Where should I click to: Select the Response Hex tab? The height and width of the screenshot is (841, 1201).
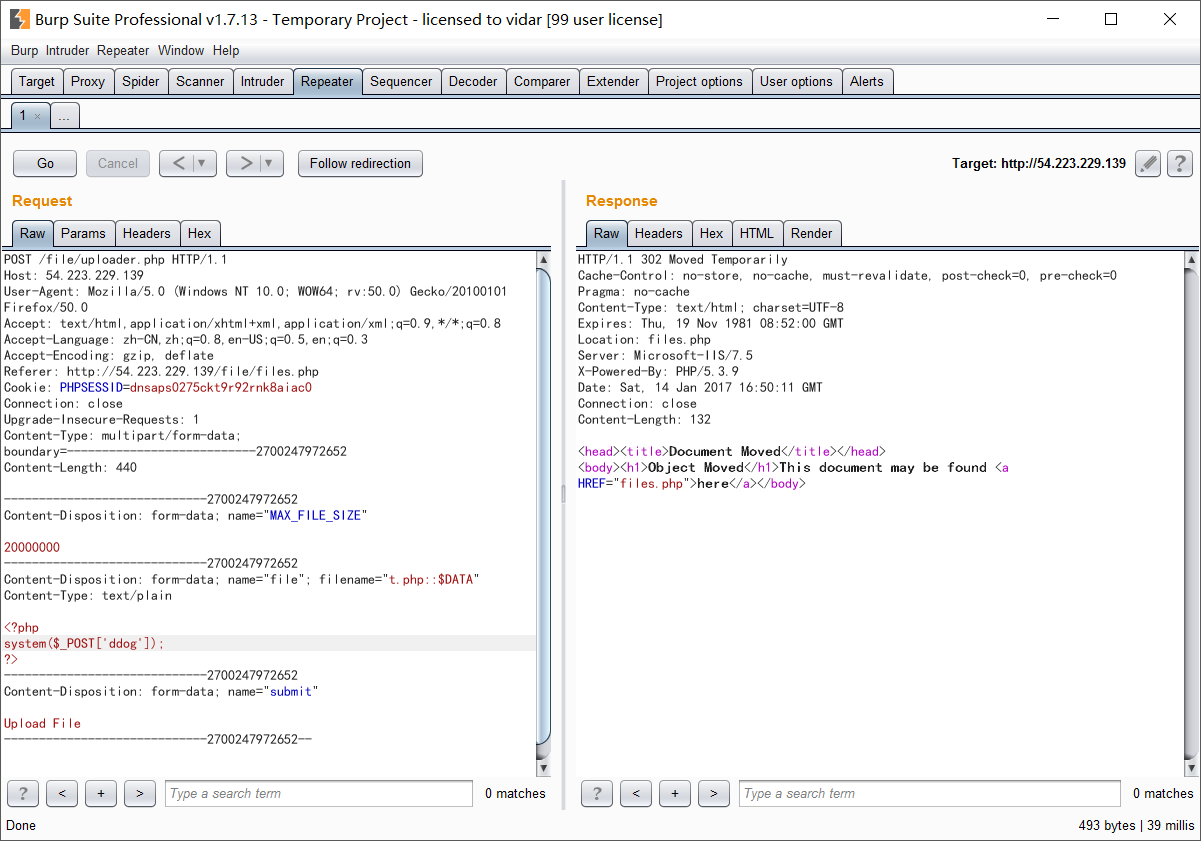pyautogui.click(x=712, y=233)
